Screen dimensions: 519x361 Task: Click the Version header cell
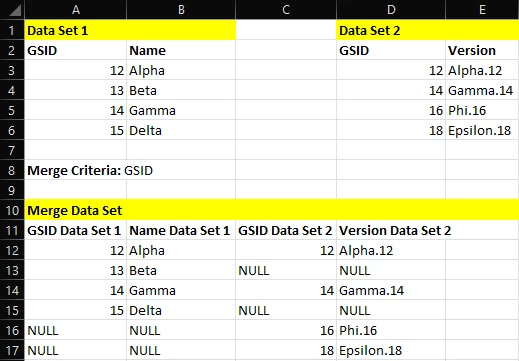tap(482, 50)
